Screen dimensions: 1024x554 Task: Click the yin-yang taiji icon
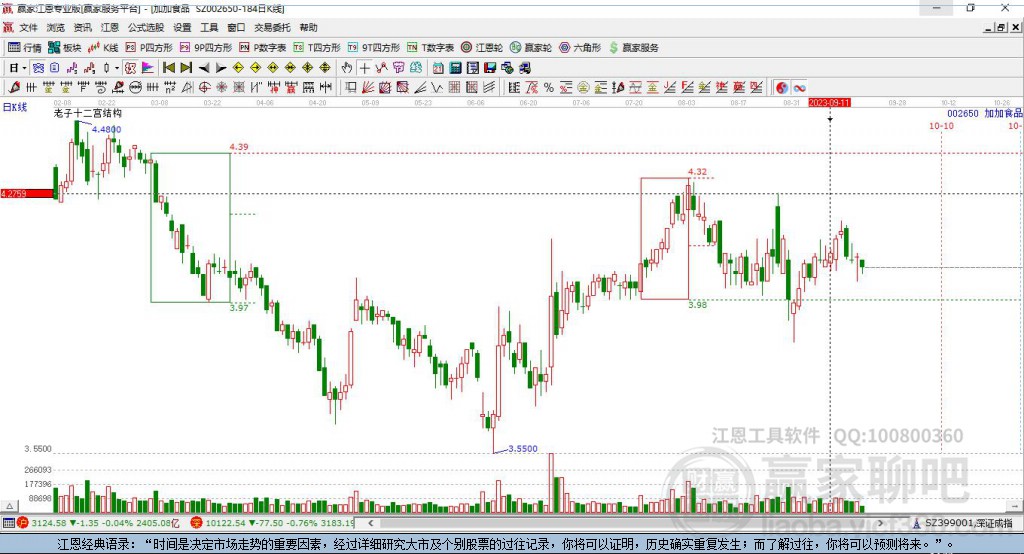click(782, 88)
